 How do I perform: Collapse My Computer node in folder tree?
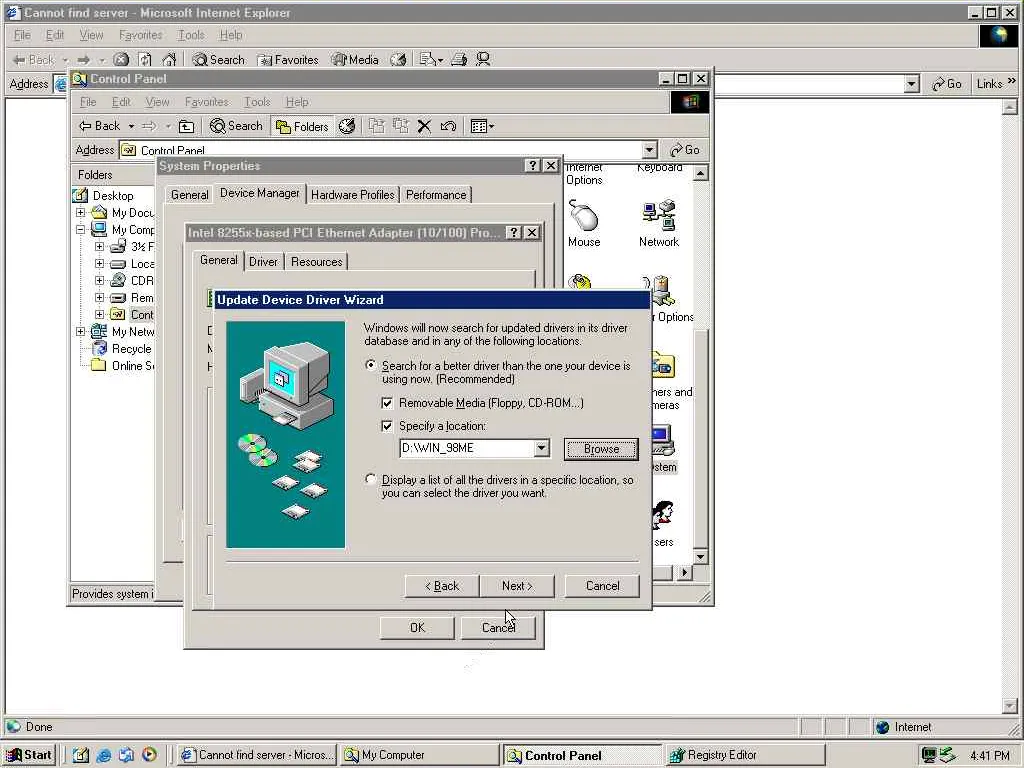(80, 229)
